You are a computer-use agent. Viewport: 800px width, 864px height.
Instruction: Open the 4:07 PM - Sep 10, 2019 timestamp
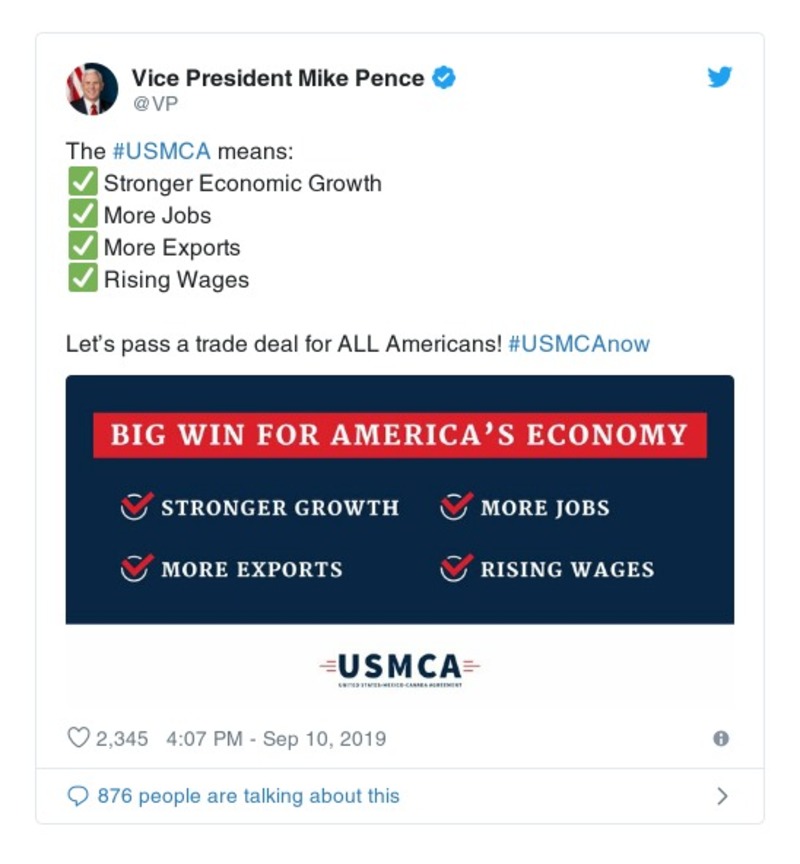[276, 739]
